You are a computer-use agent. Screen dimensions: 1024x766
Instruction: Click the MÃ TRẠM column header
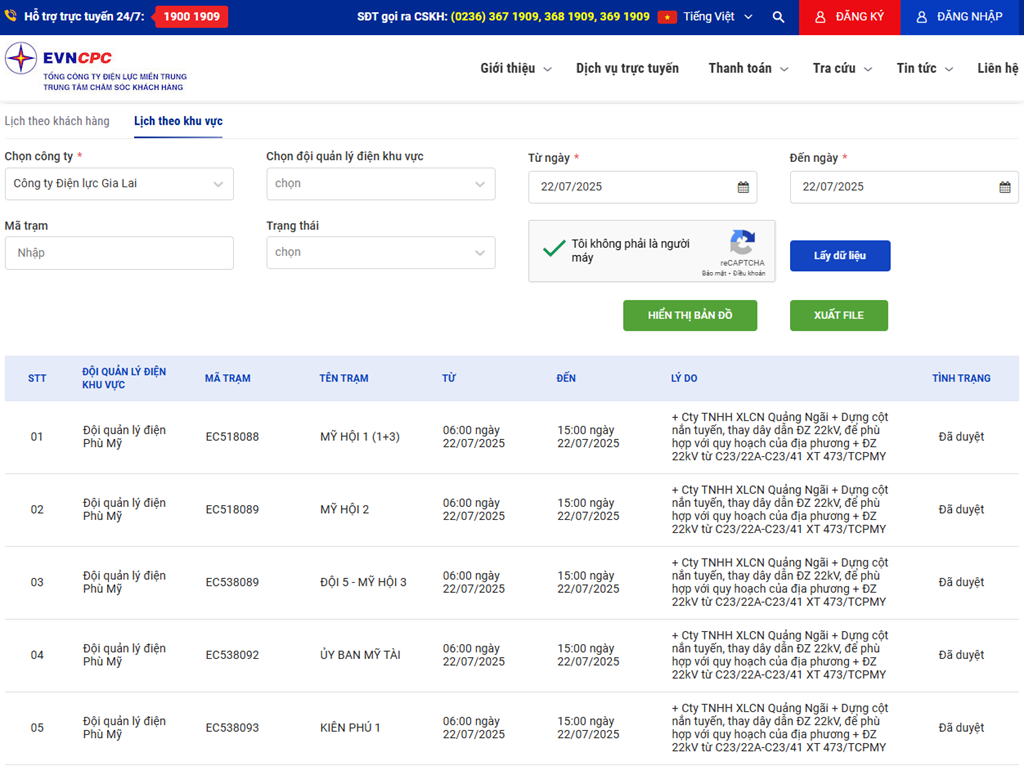[x=227, y=378]
